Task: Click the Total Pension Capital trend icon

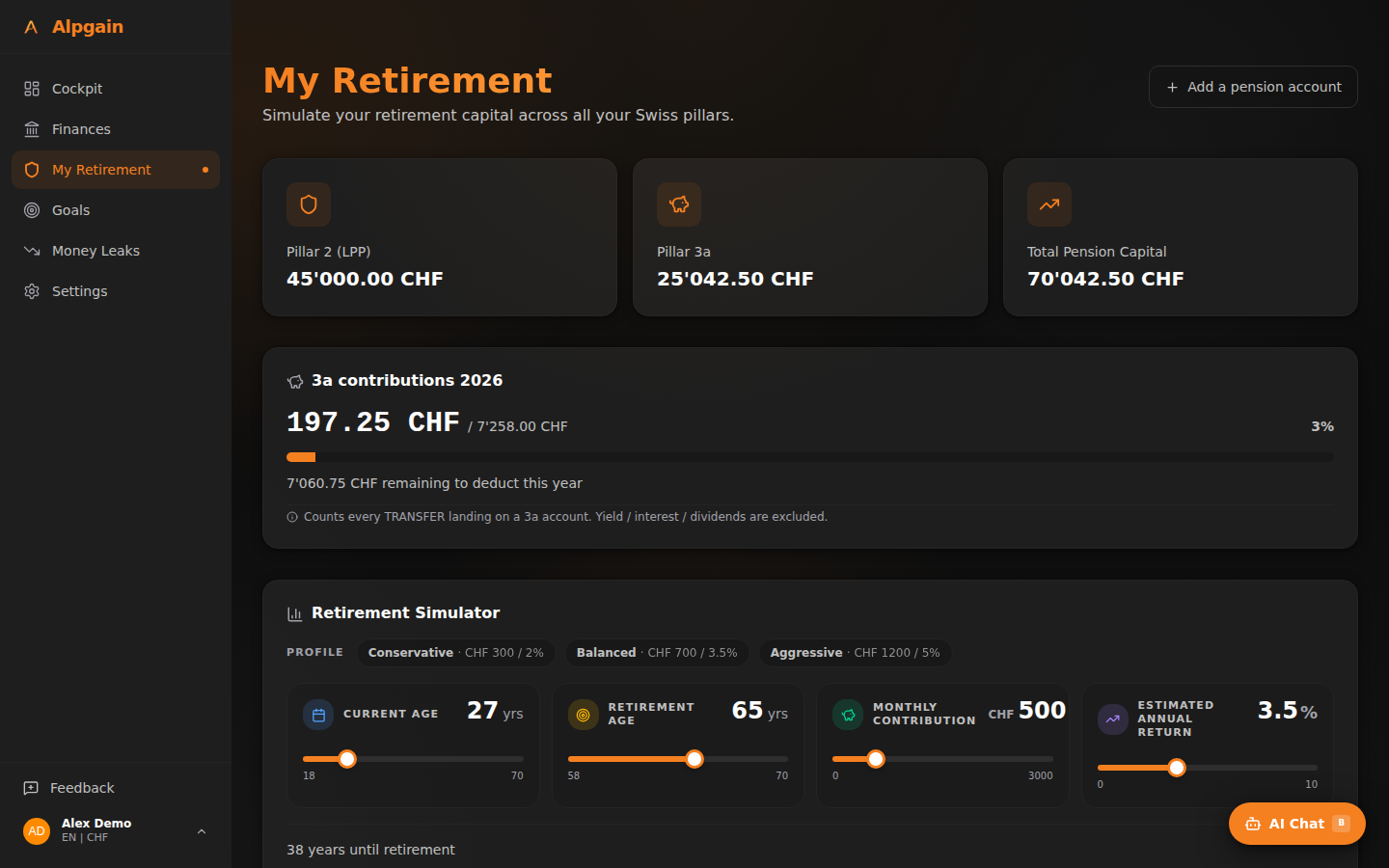Action: [1049, 204]
